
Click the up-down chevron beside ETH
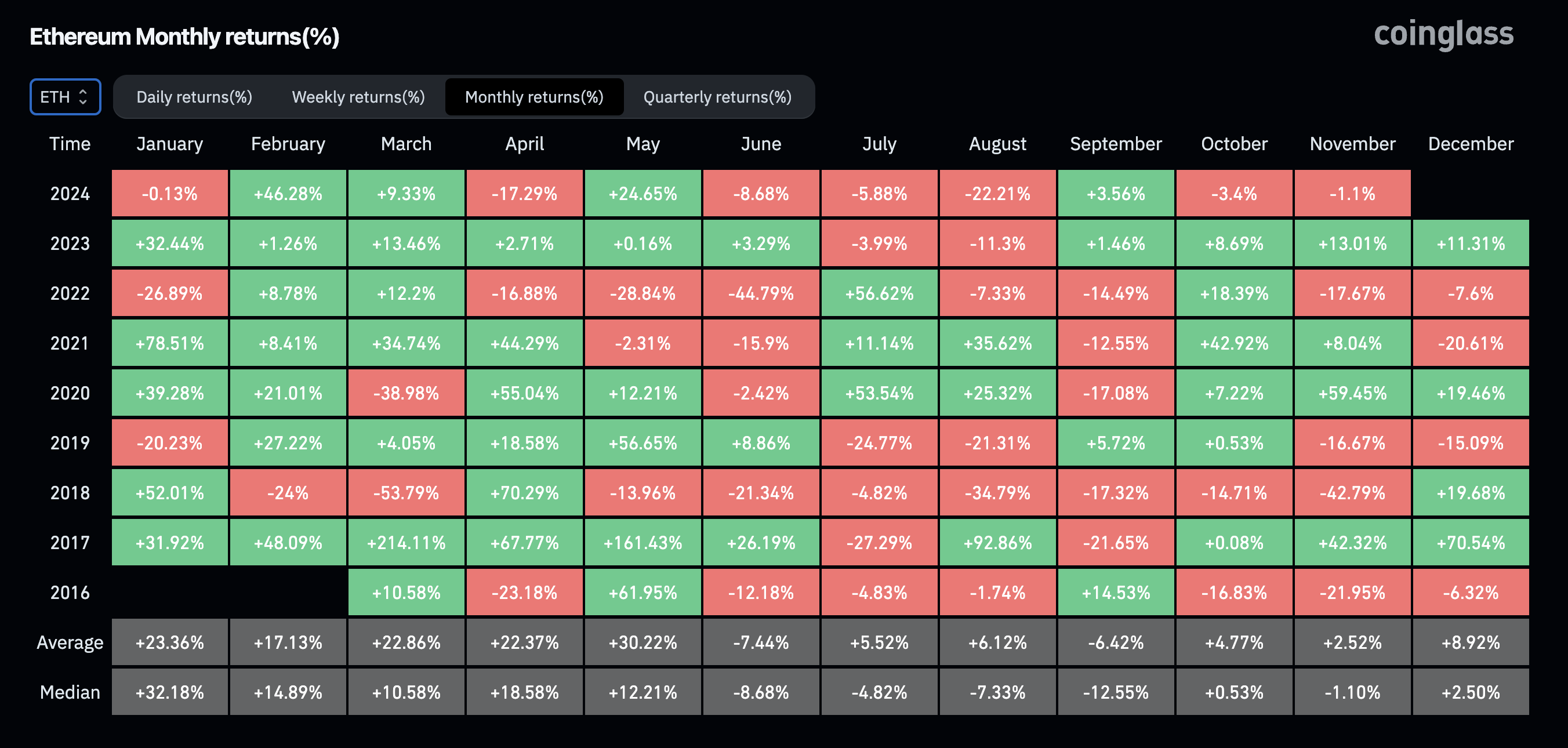click(x=84, y=97)
